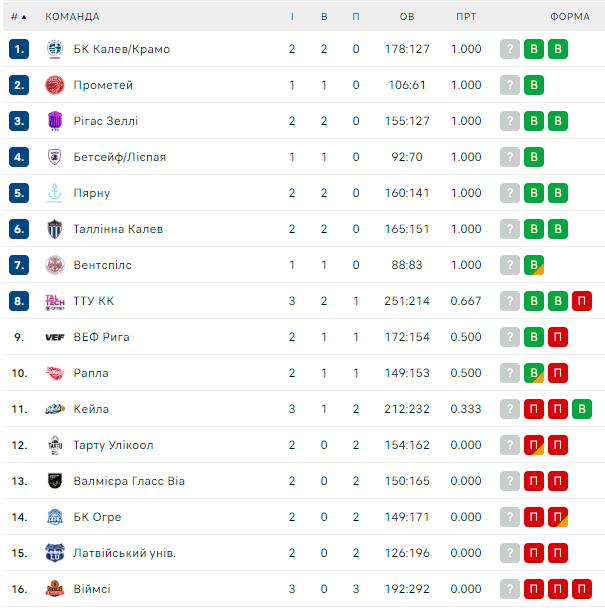
Task: Open the Валмієра Гласс Віа team link
Action: point(129,481)
